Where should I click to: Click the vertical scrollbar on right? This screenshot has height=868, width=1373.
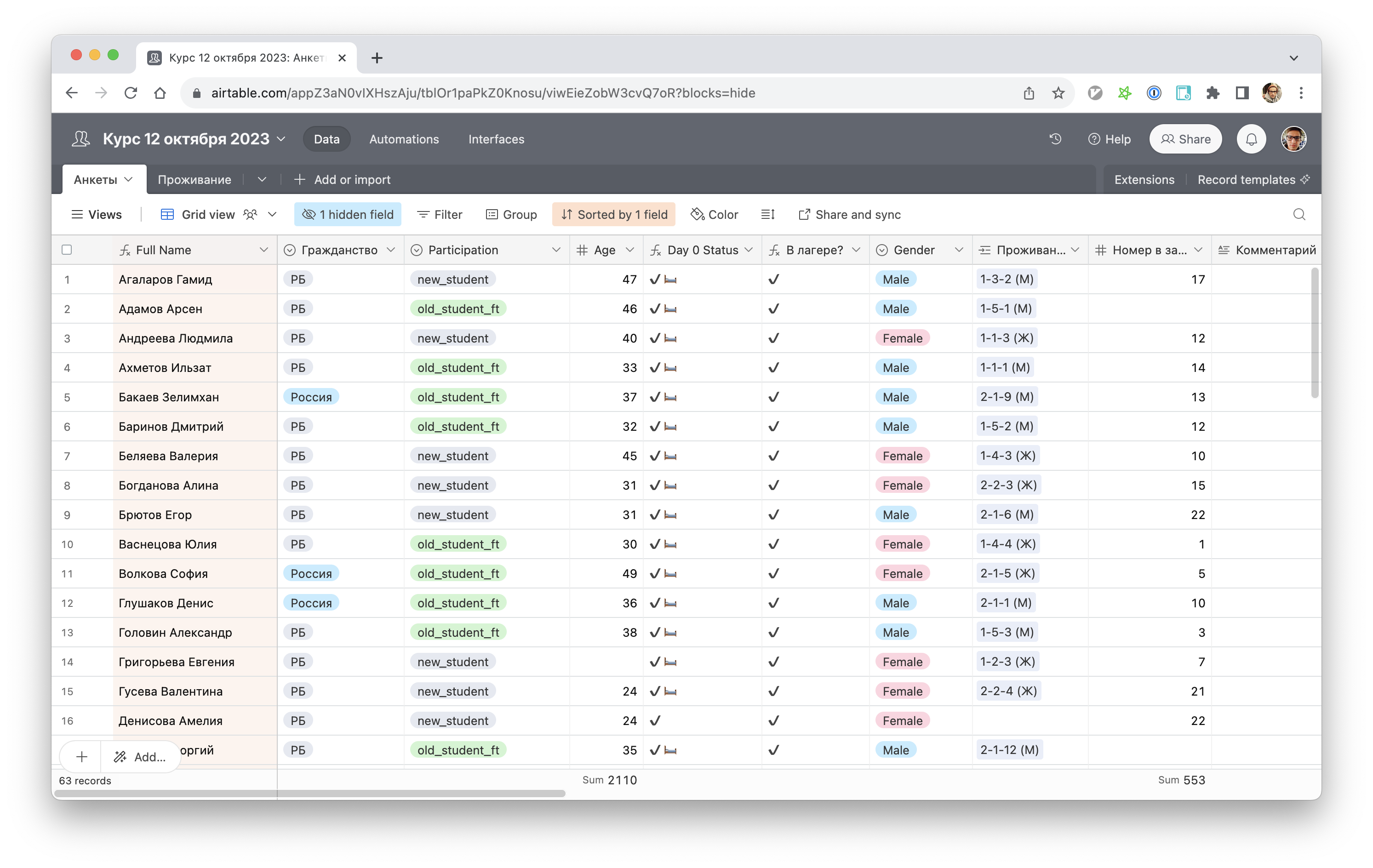point(1315,333)
